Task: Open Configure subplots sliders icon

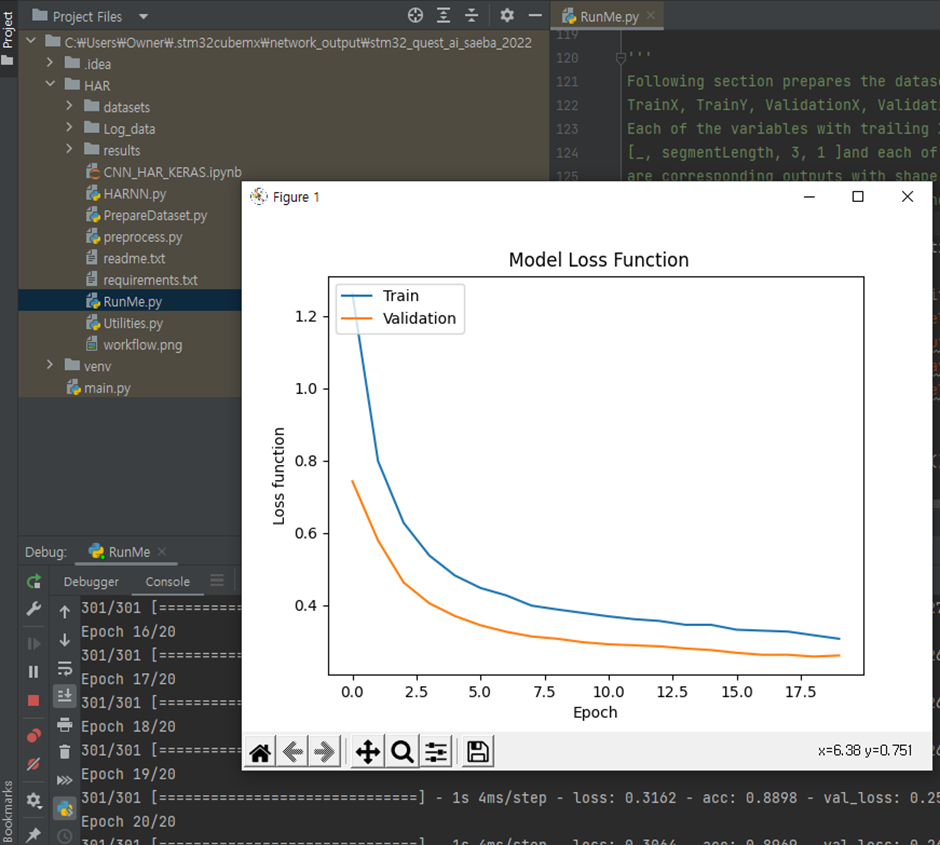Action: point(436,752)
